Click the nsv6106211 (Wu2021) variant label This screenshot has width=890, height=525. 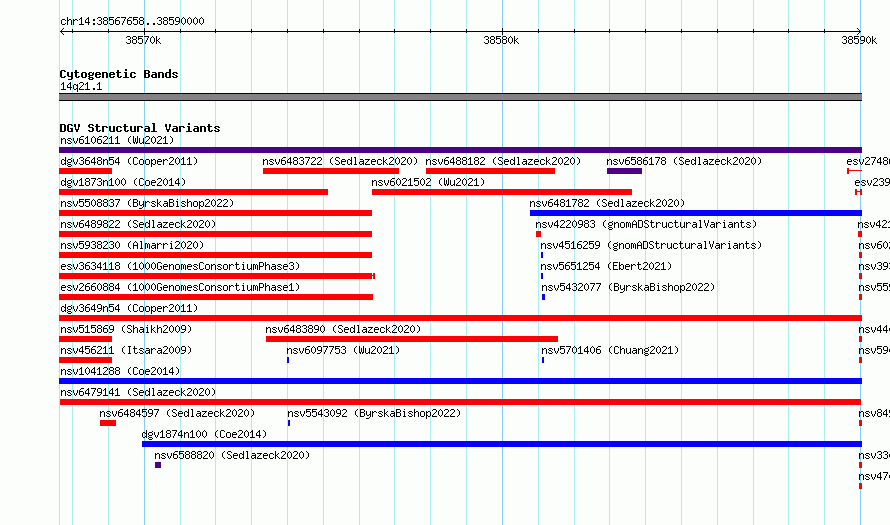(117, 140)
